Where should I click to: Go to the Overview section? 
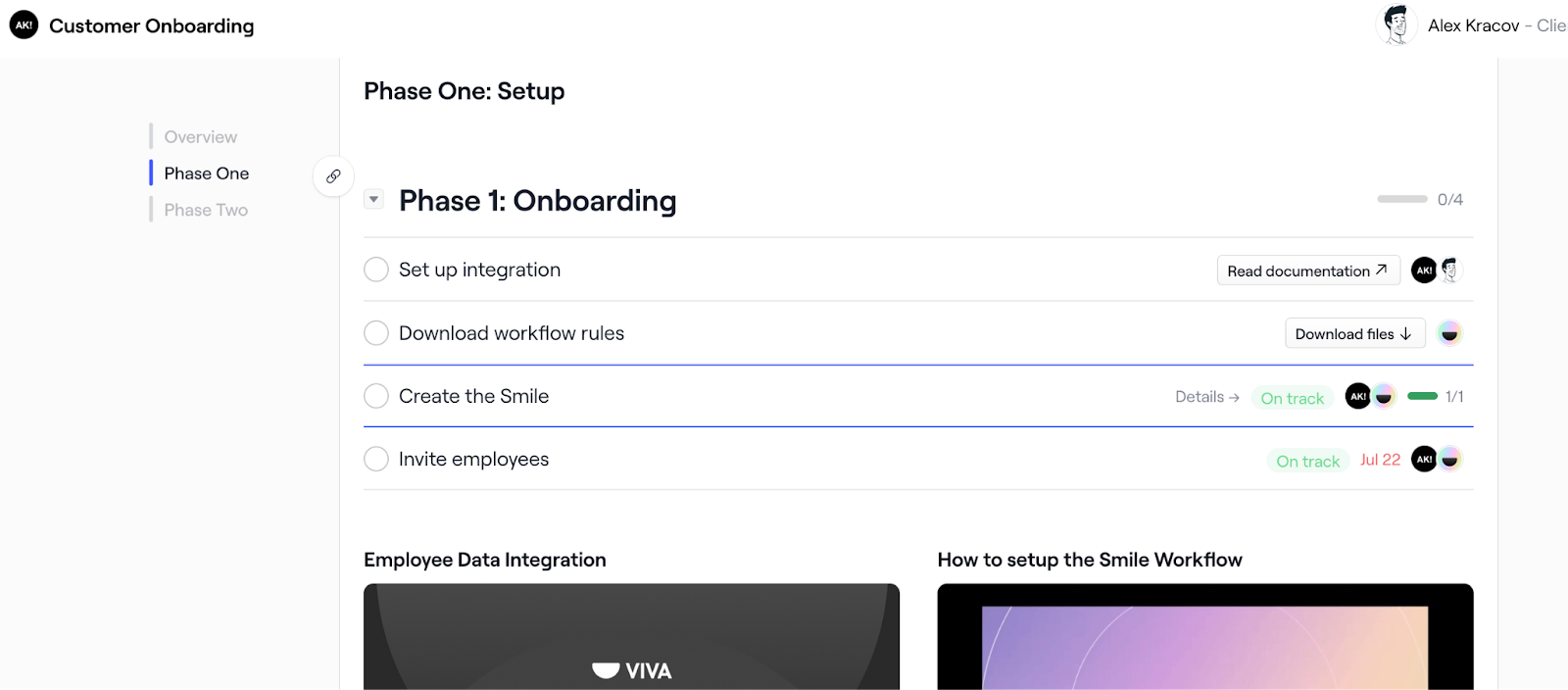point(200,136)
